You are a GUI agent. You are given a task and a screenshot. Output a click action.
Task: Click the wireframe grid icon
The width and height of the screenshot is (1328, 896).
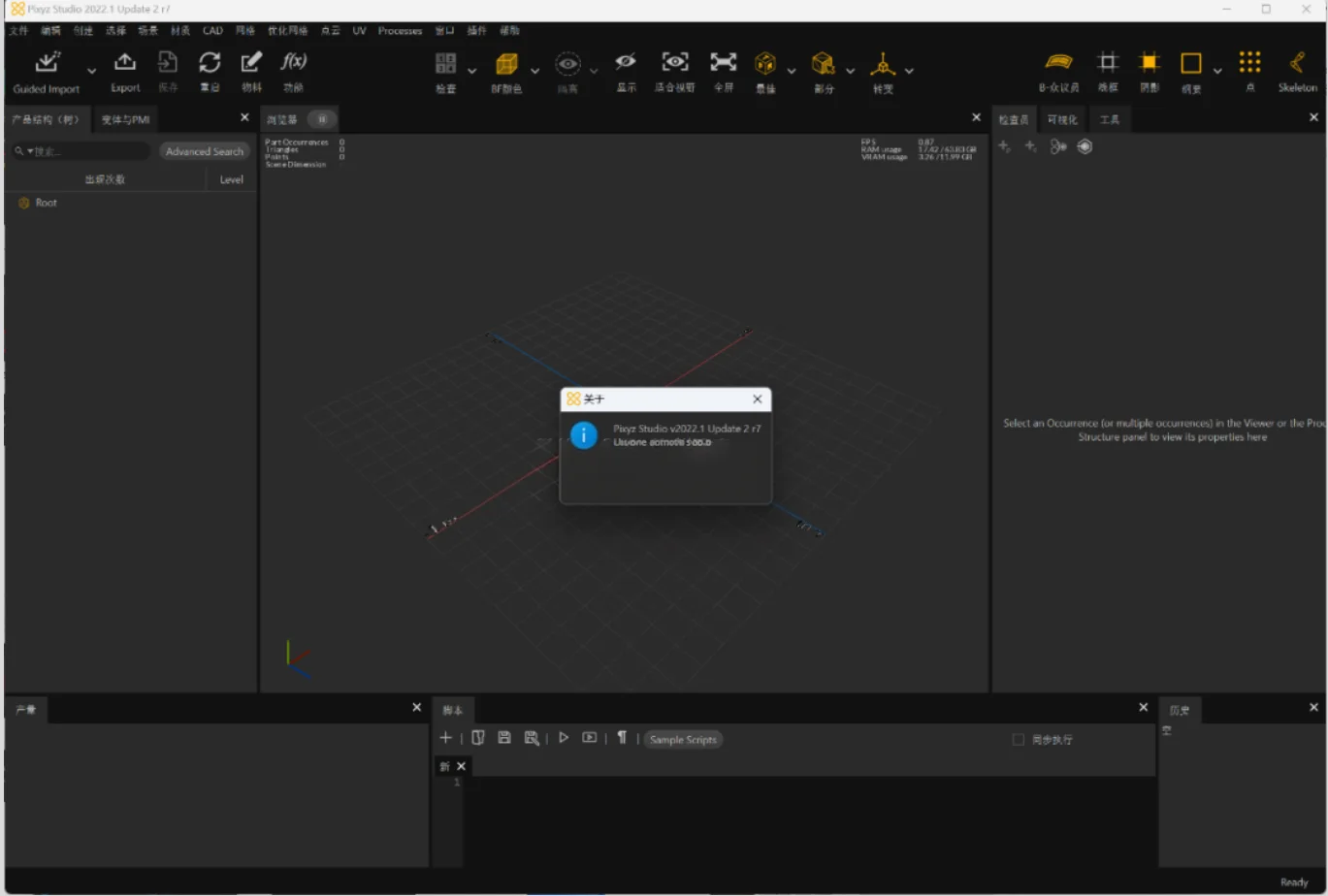click(1108, 63)
